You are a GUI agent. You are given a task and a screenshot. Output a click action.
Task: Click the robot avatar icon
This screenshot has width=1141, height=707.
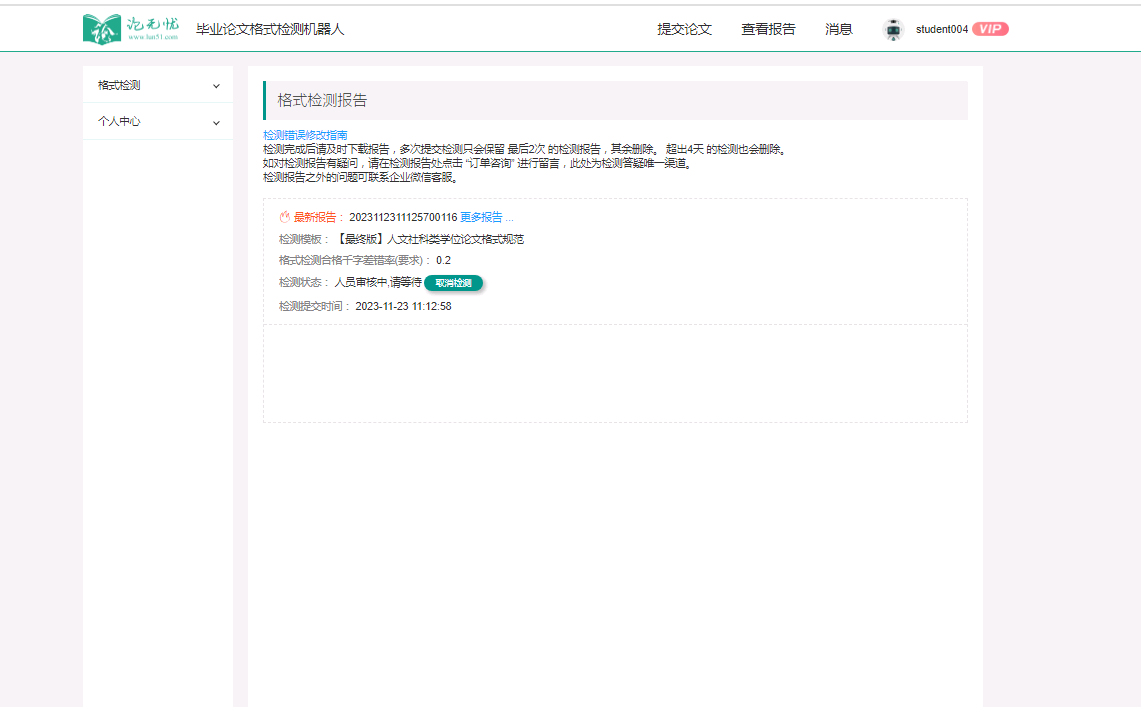tap(893, 29)
